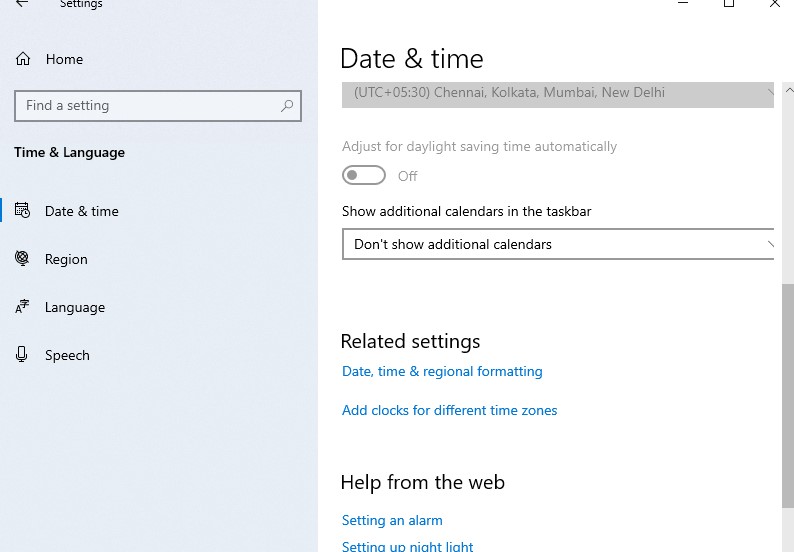Image resolution: width=794 pixels, height=552 pixels.
Task: Toggle daylight saving time adjustment switch
Action: [x=364, y=176]
